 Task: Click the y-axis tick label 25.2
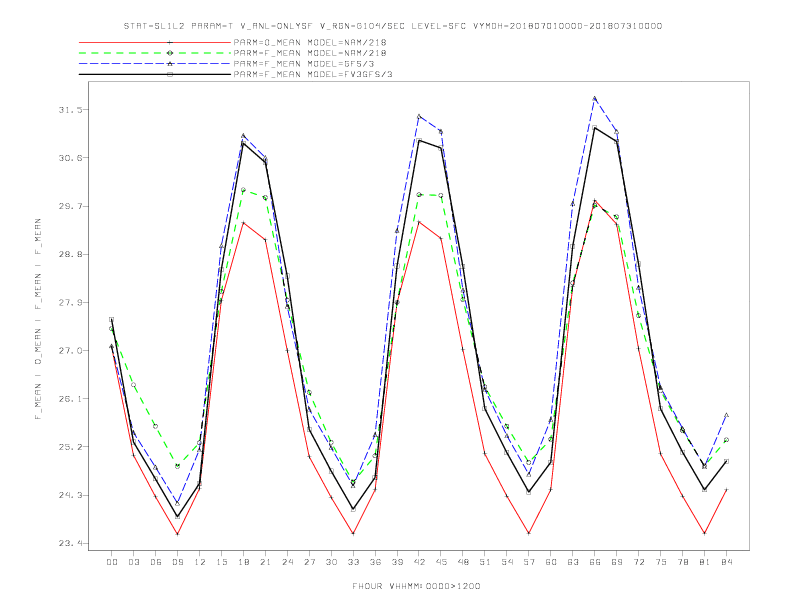69,447
